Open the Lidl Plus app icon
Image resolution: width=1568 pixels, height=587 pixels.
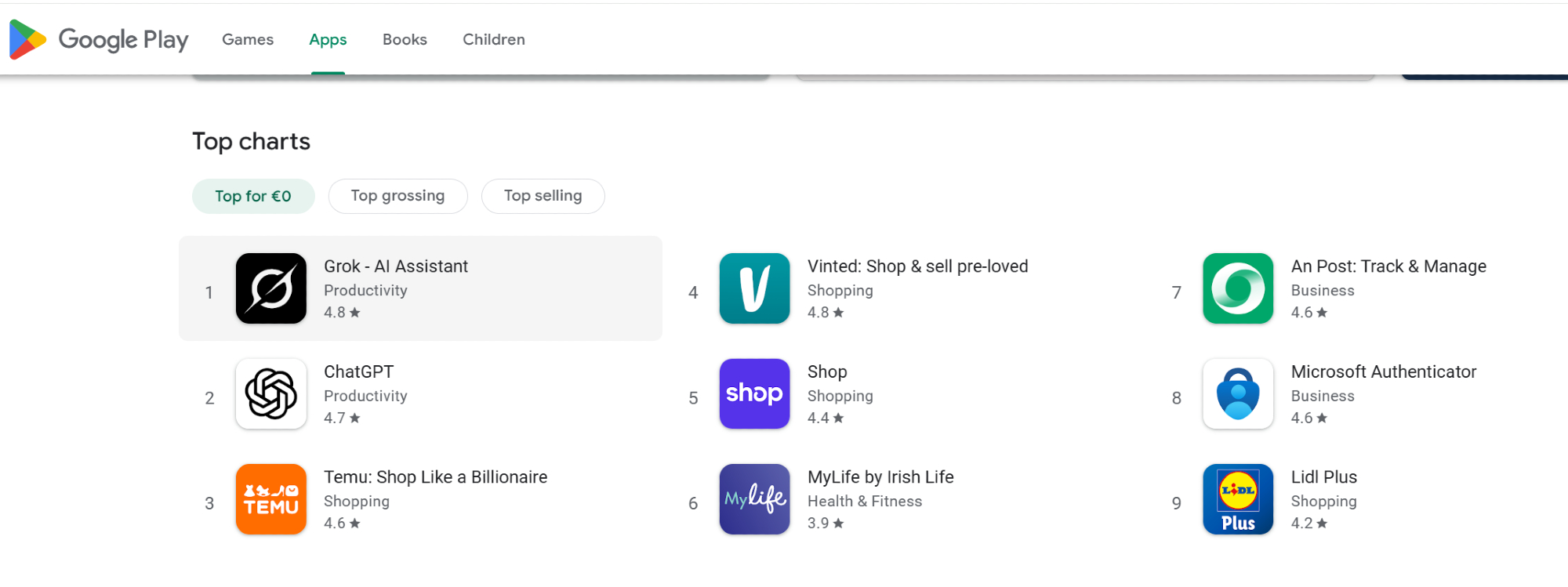pyautogui.click(x=1238, y=499)
